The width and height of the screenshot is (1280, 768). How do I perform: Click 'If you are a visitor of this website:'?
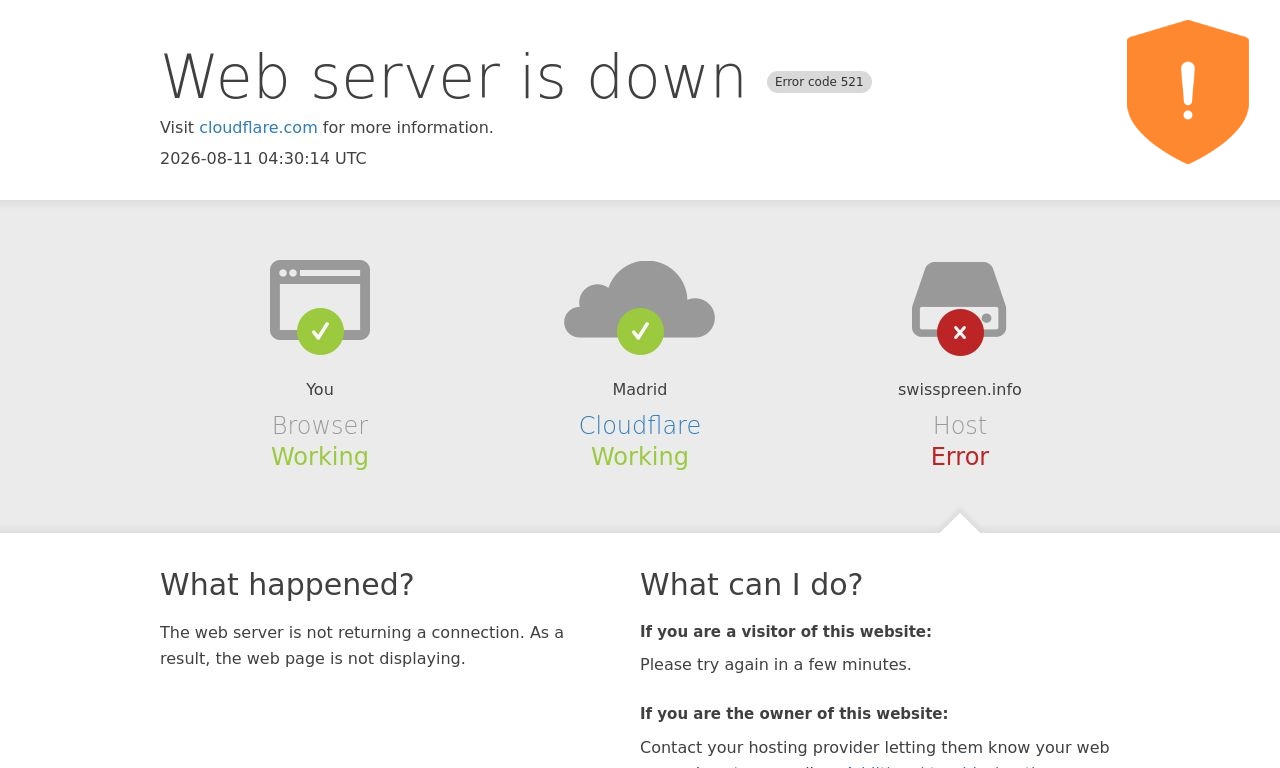tap(786, 632)
